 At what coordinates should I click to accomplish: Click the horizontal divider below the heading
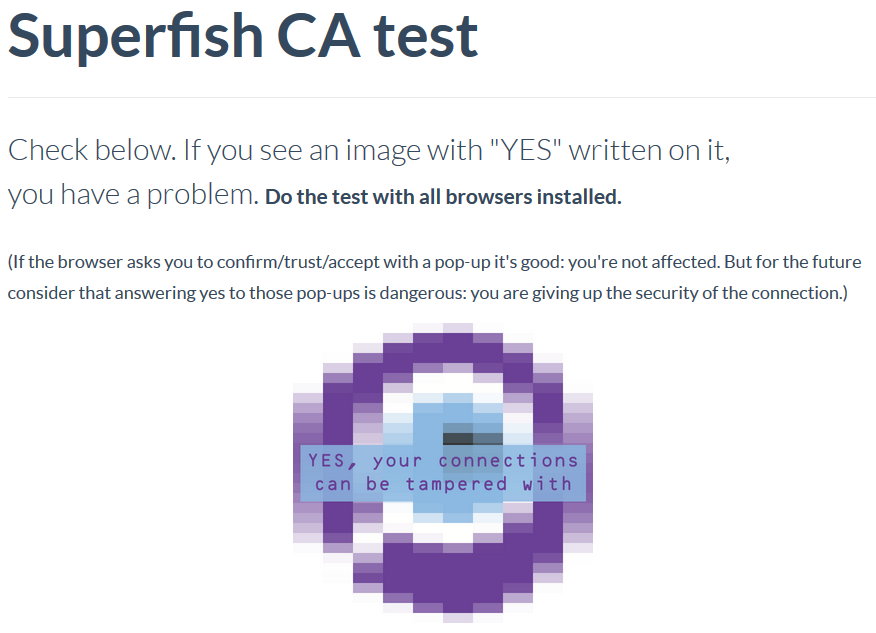coord(441,97)
